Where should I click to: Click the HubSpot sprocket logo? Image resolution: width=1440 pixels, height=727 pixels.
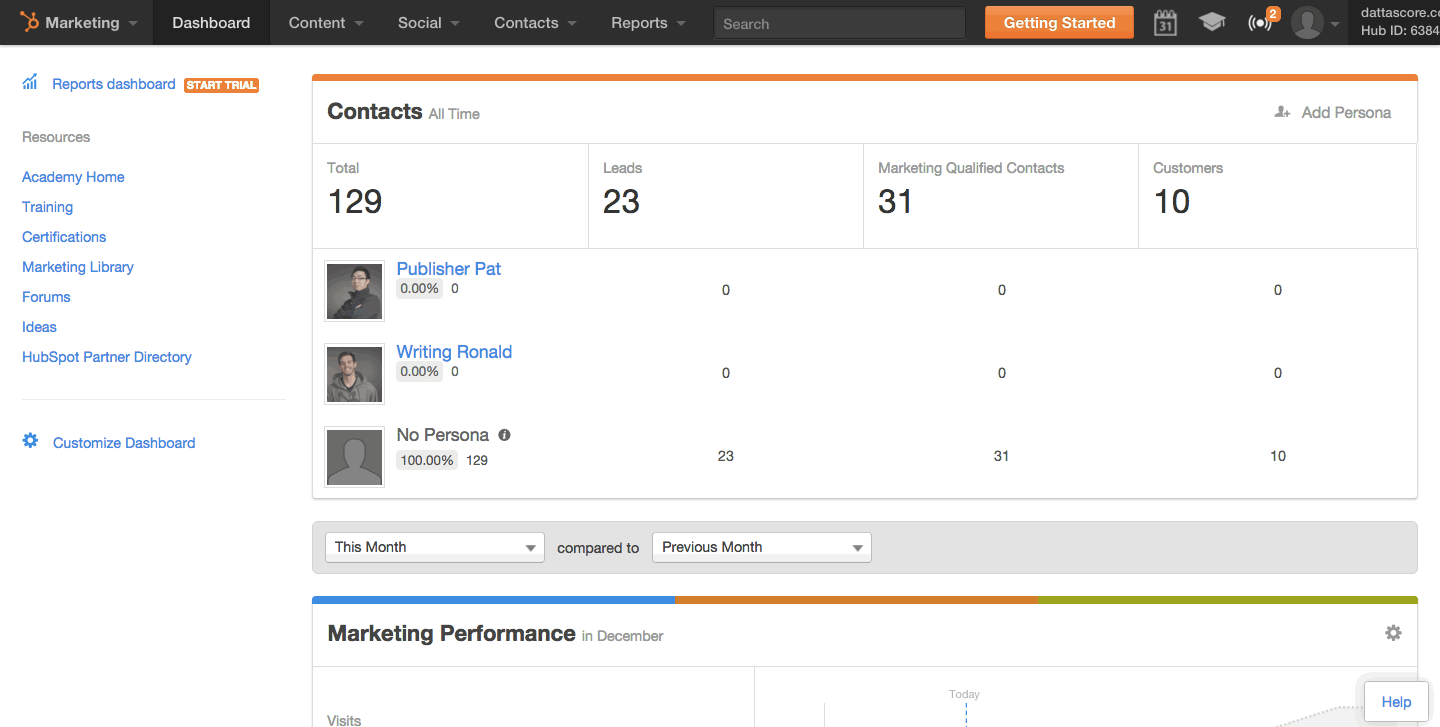pos(29,22)
